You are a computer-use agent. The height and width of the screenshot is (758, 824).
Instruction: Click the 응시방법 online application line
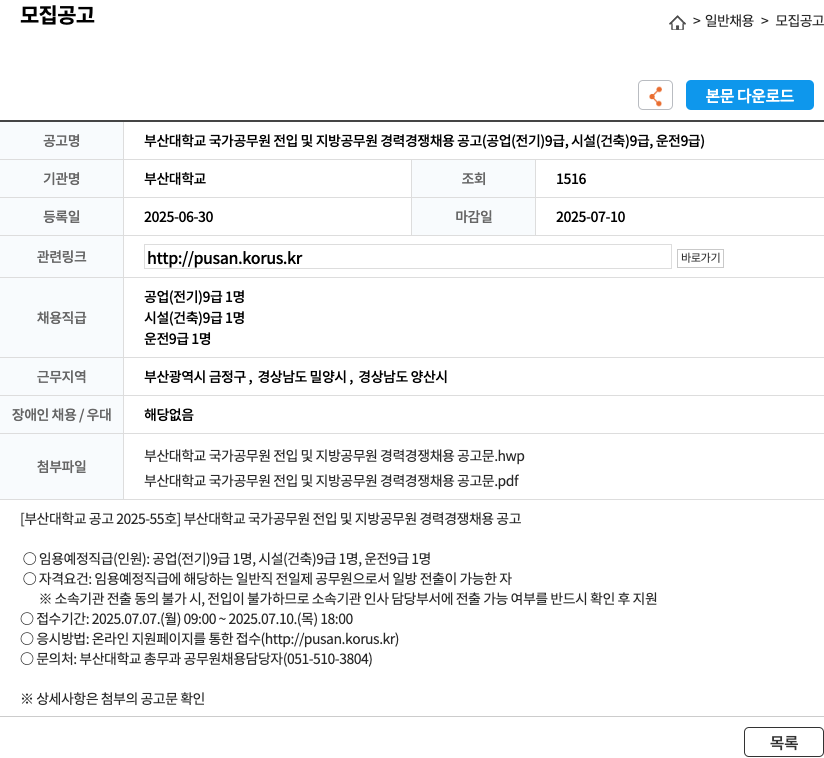(210, 639)
